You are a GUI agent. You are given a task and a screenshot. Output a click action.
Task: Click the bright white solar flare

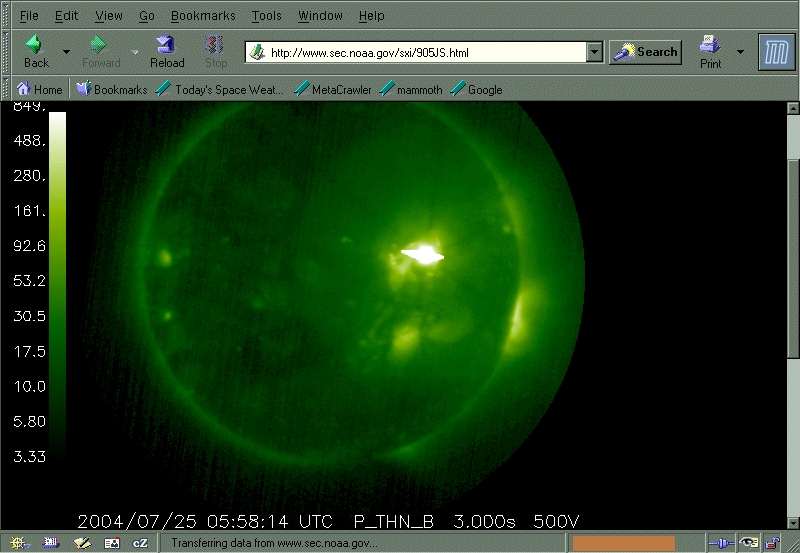pos(423,254)
